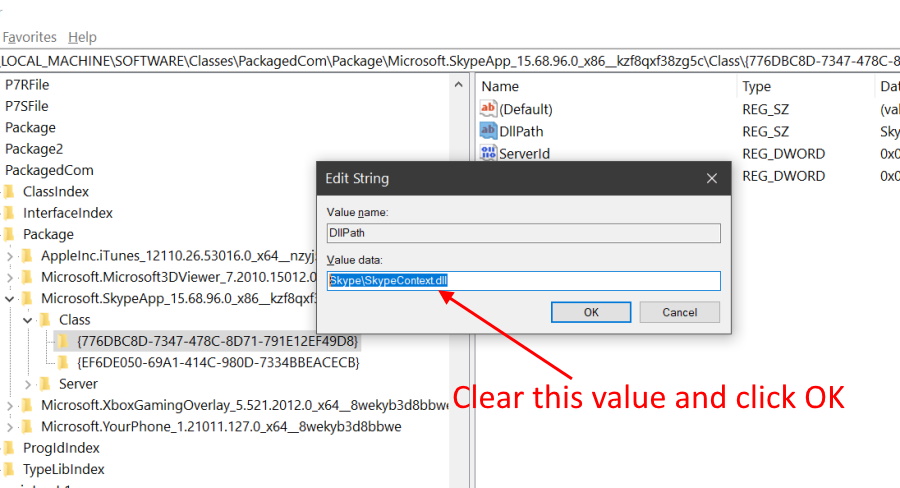
Task: Open the Favorites menu
Action: pos(29,37)
